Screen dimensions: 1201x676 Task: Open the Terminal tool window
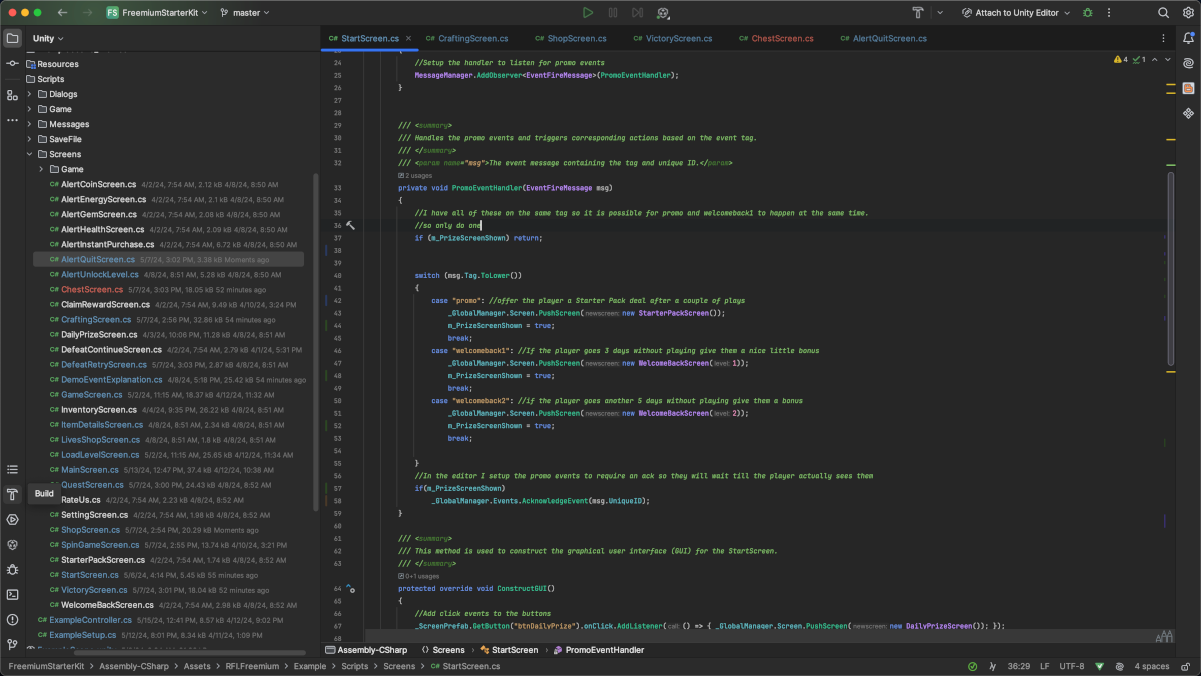(12, 594)
